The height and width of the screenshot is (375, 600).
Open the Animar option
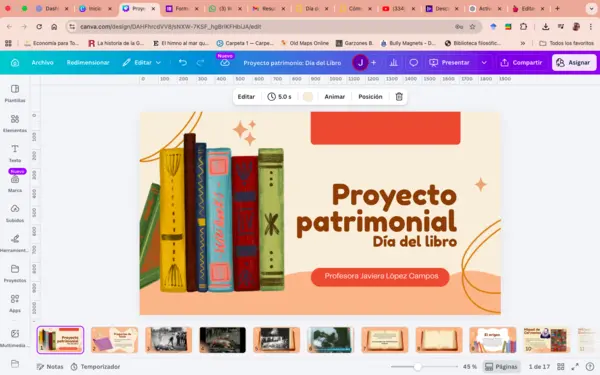pyautogui.click(x=335, y=96)
